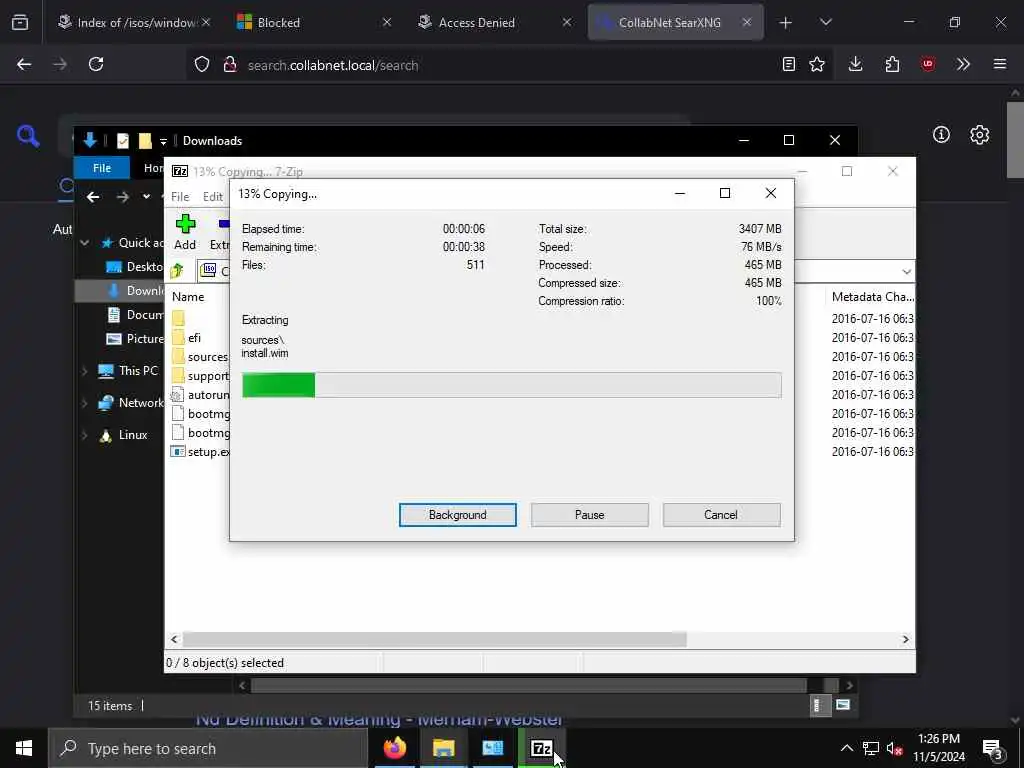Open the Firefox application menu
This screenshot has width=1024, height=768.
[999, 64]
